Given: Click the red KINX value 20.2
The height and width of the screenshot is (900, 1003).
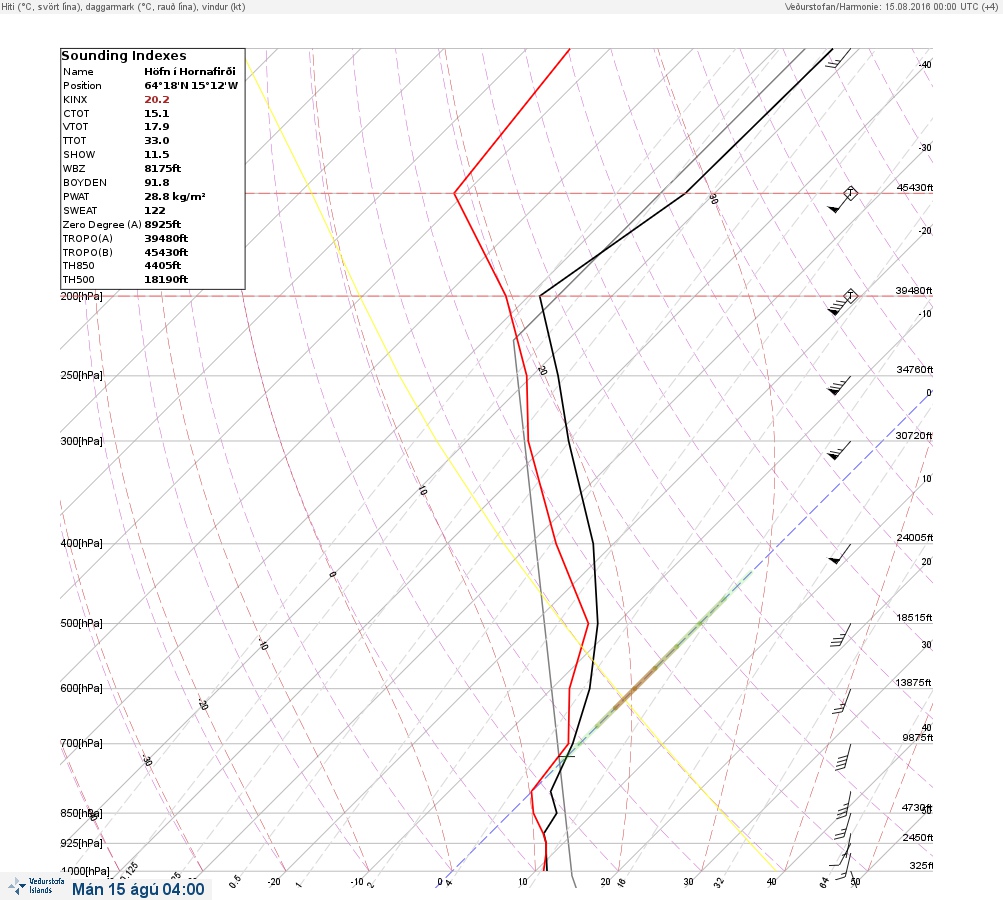Looking at the screenshot, I should (x=157, y=99).
